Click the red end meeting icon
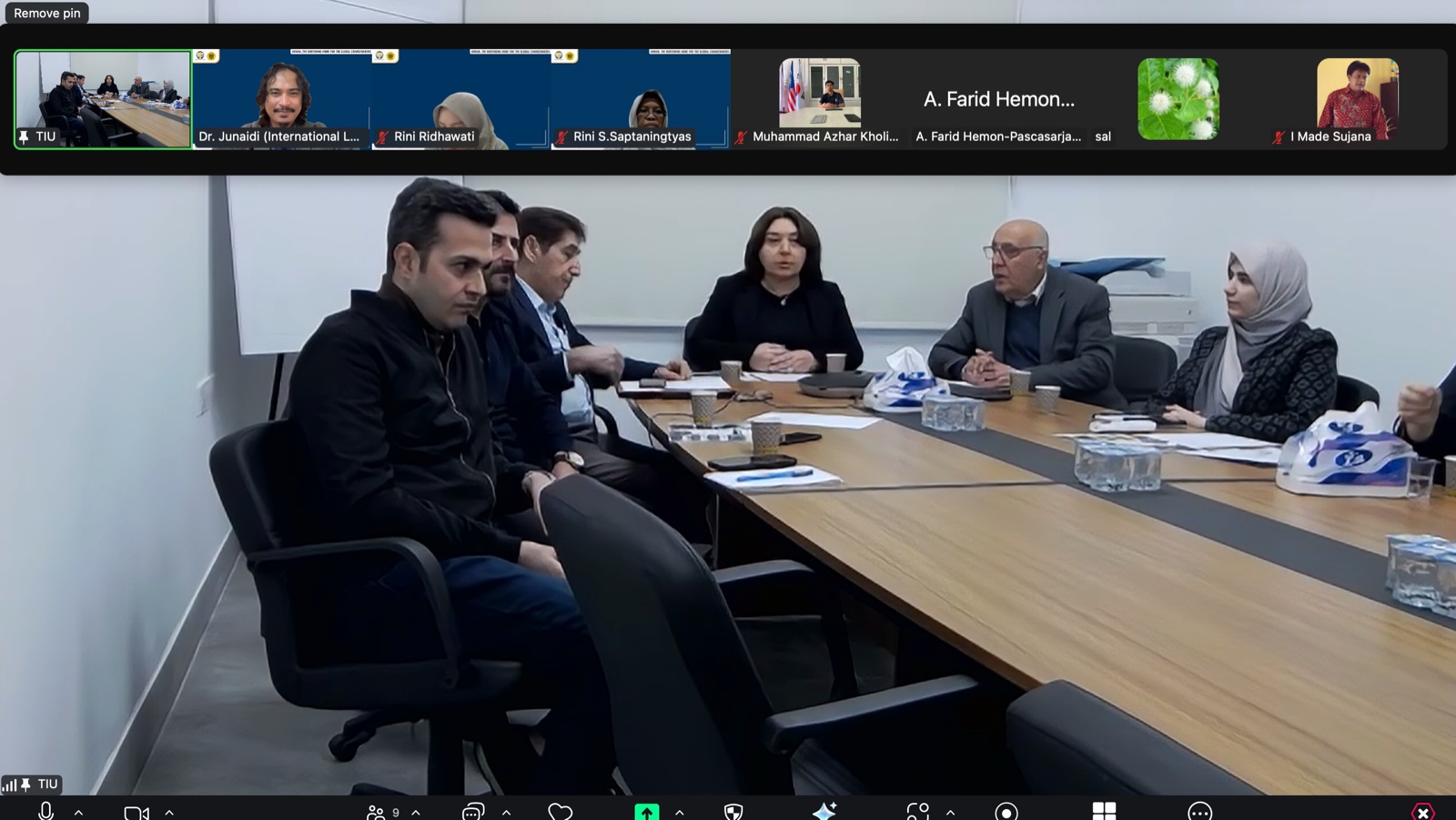This screenshot has height=820, width=1456. [x=1423, y=812]
